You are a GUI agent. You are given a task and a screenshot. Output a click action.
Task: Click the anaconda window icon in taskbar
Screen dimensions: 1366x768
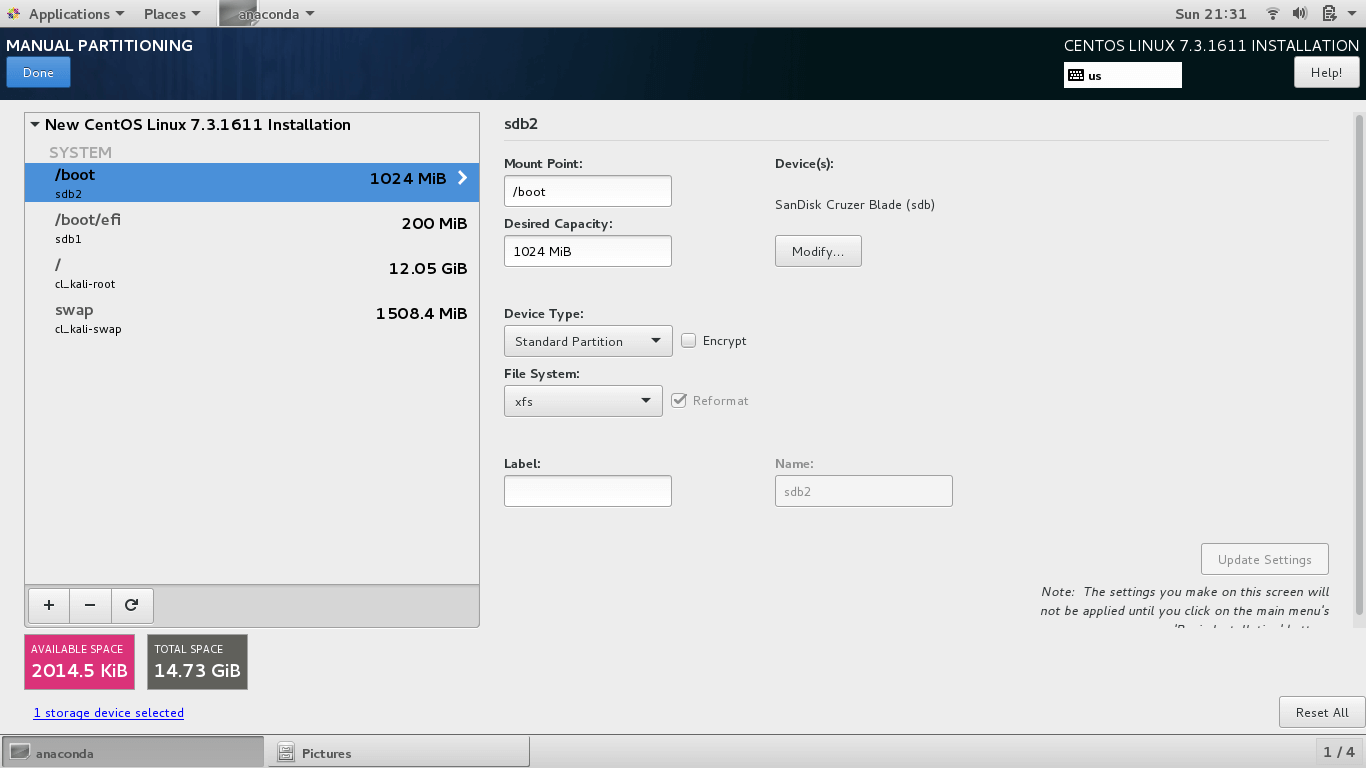[x=20, y=753]
